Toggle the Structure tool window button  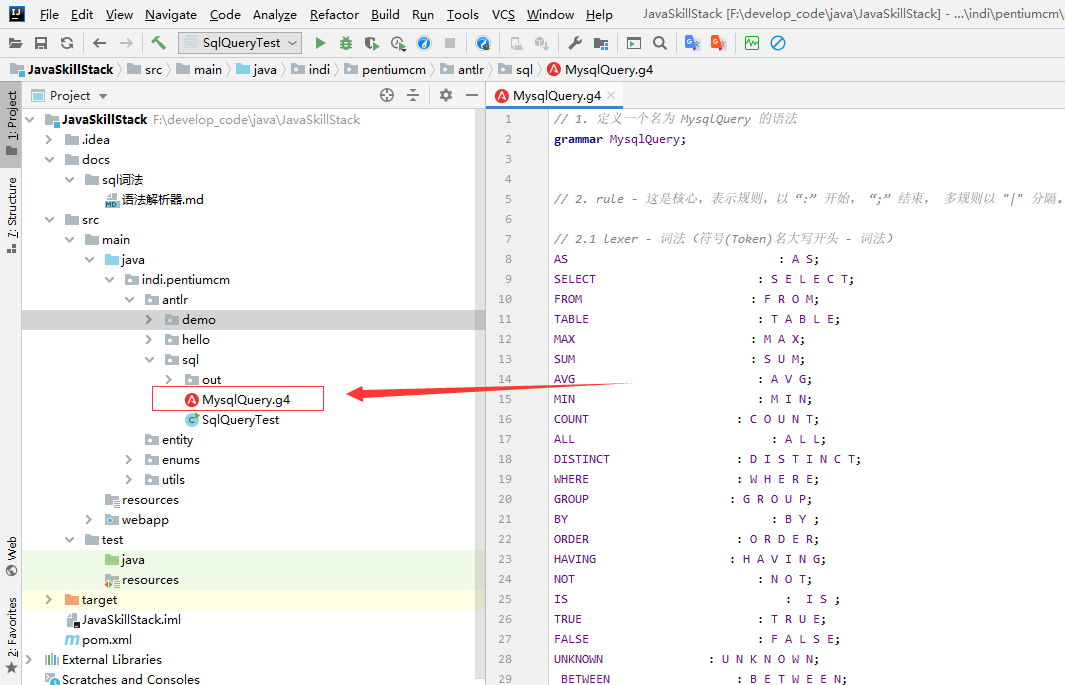(12, 215)
